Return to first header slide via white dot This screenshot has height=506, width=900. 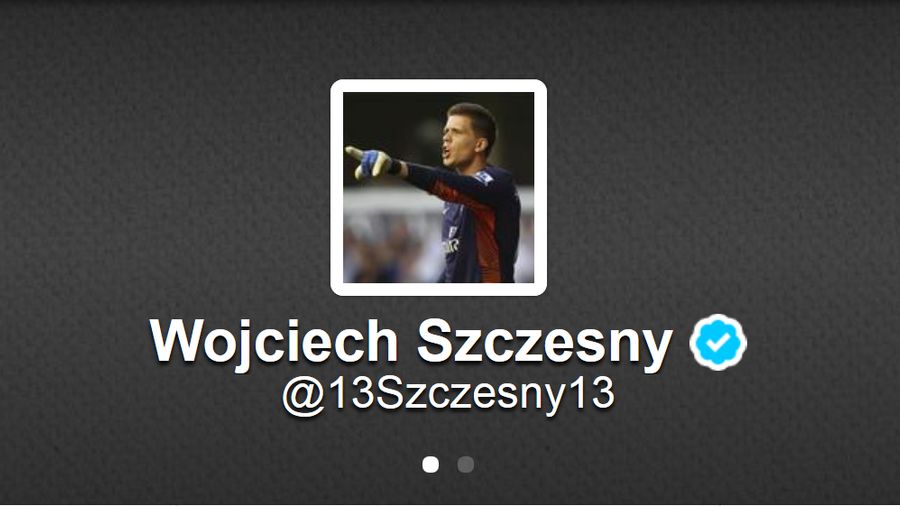tap(430, 464)
